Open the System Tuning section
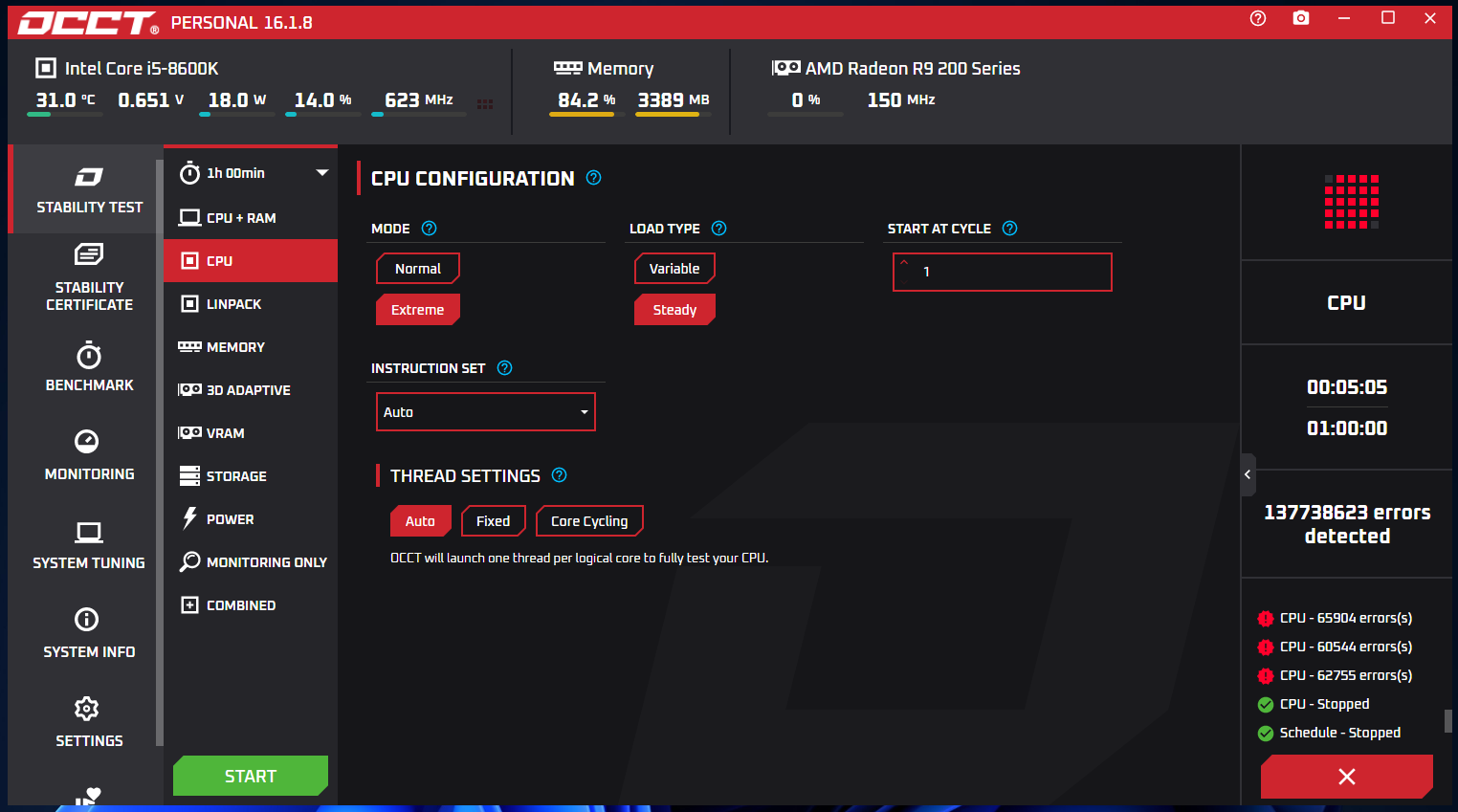1458x812 pixels. (89, 545)
